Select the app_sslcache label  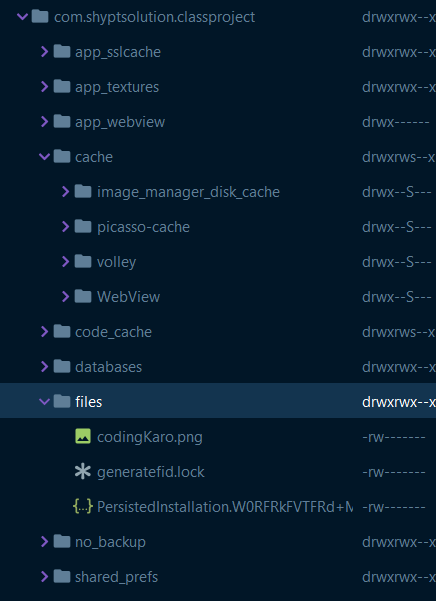pos(118,52)
